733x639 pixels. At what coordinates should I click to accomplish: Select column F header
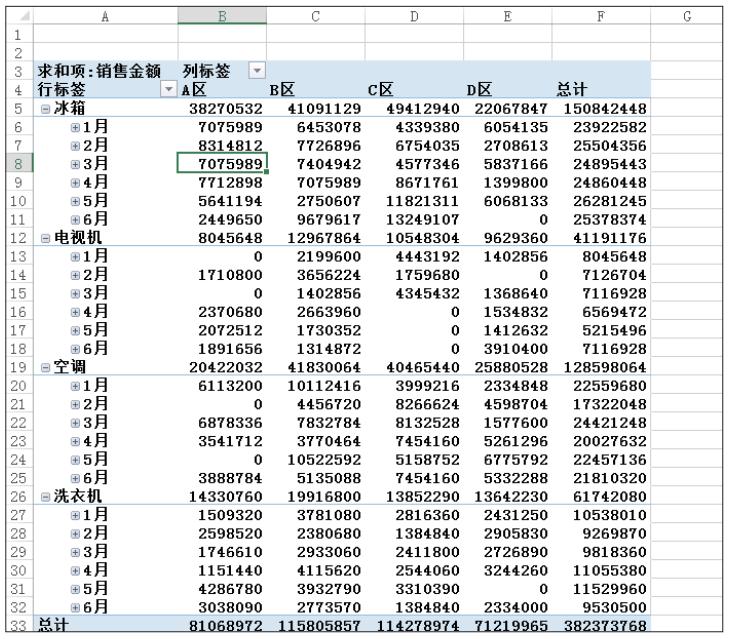(x=600, y=14)
